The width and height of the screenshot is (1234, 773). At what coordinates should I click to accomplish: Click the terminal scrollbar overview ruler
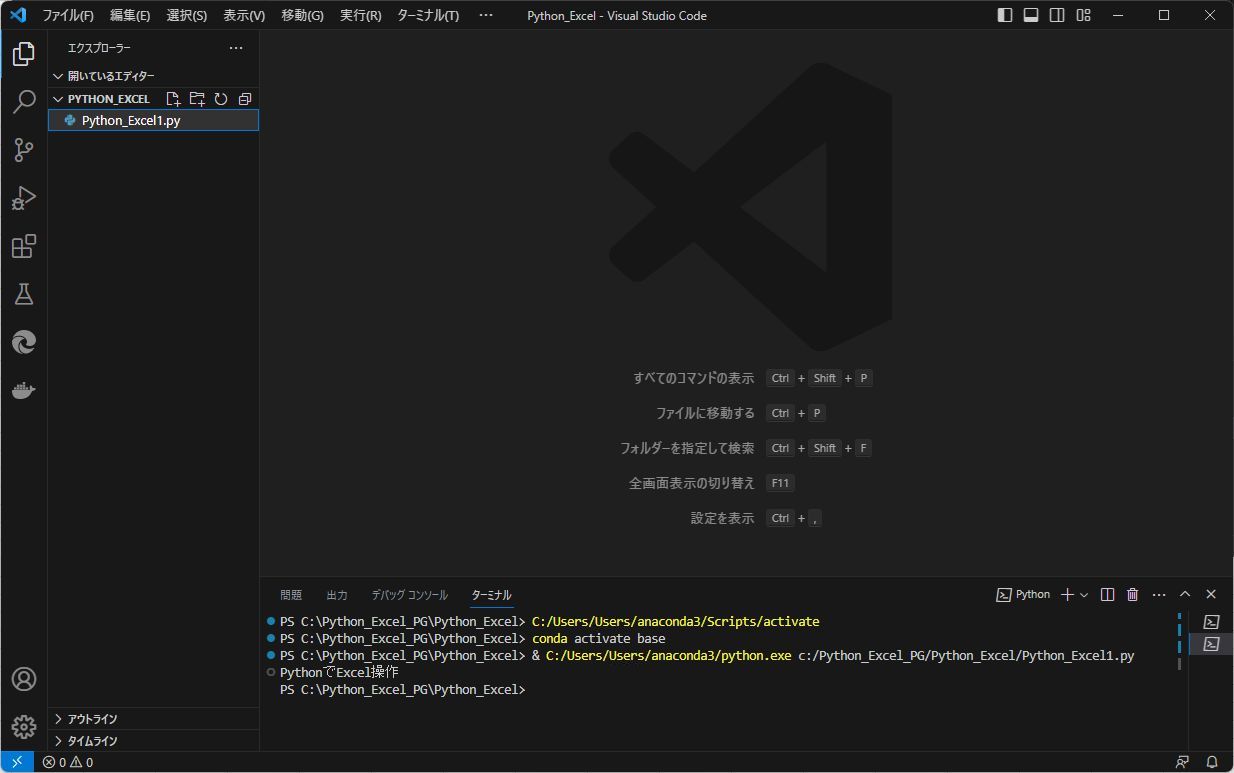1181,640
